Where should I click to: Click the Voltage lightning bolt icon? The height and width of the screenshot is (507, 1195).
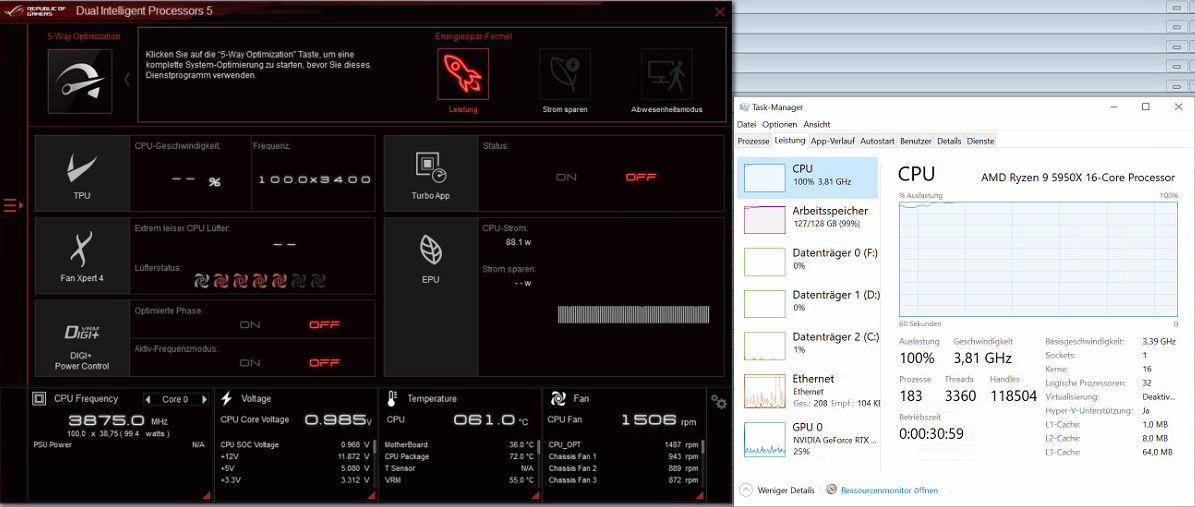(x=226, y=399)
